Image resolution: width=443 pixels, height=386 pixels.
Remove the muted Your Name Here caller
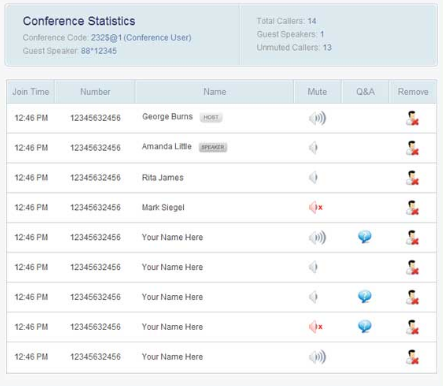pyautogui.click(x=412, y=327)
